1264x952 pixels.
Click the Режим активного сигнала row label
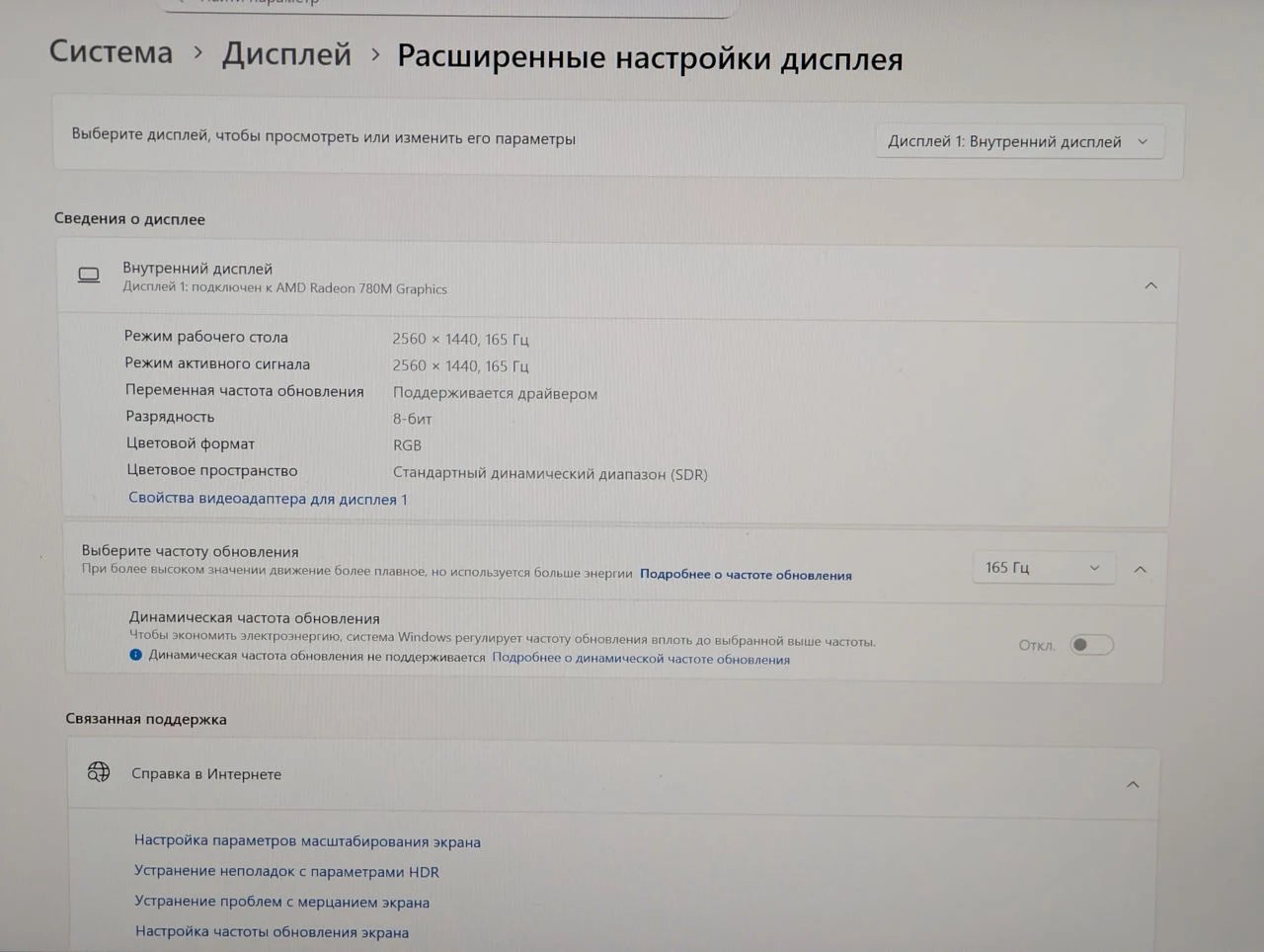pyautogui.click(x=217, y=363)
